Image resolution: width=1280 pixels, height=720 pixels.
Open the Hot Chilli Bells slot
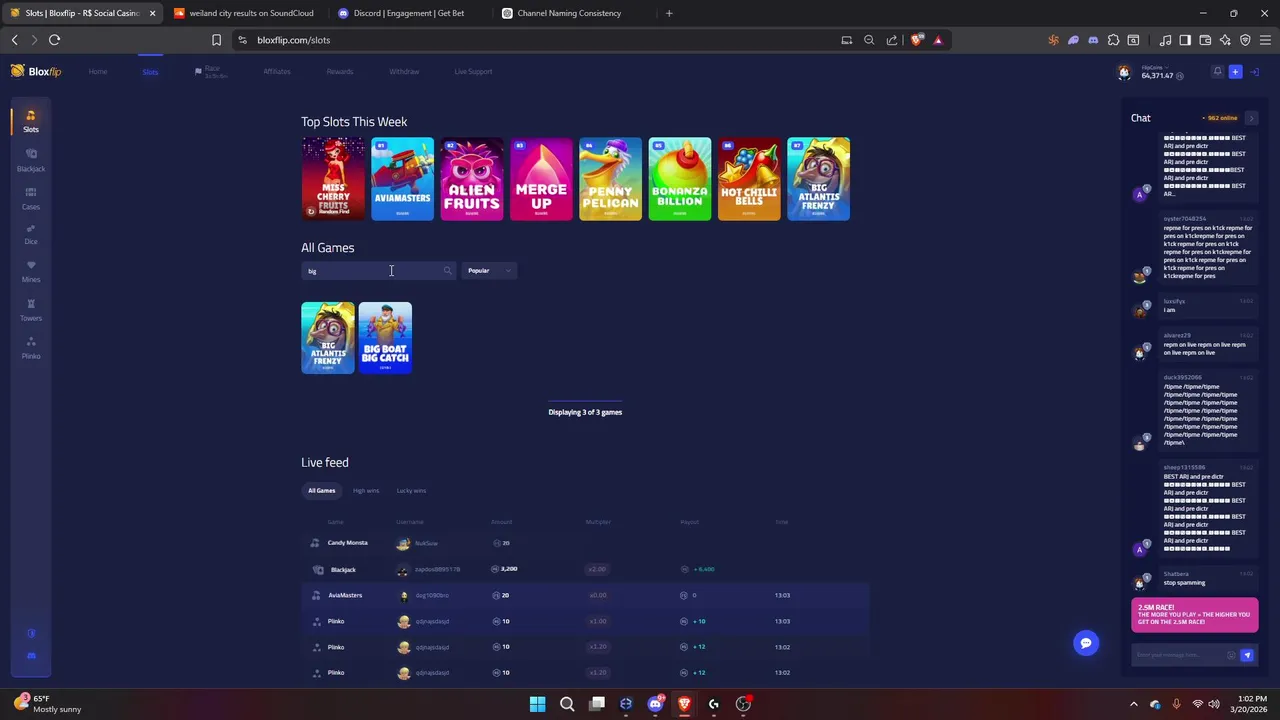point(749,179)
